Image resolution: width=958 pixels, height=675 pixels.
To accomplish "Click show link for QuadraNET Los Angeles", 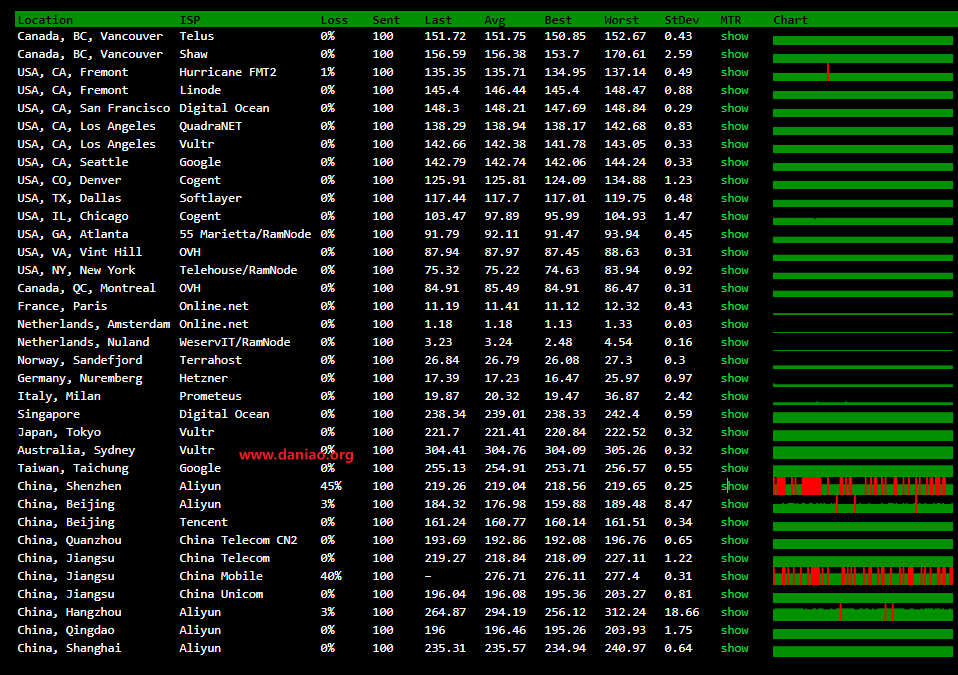I will pos(734,126).
